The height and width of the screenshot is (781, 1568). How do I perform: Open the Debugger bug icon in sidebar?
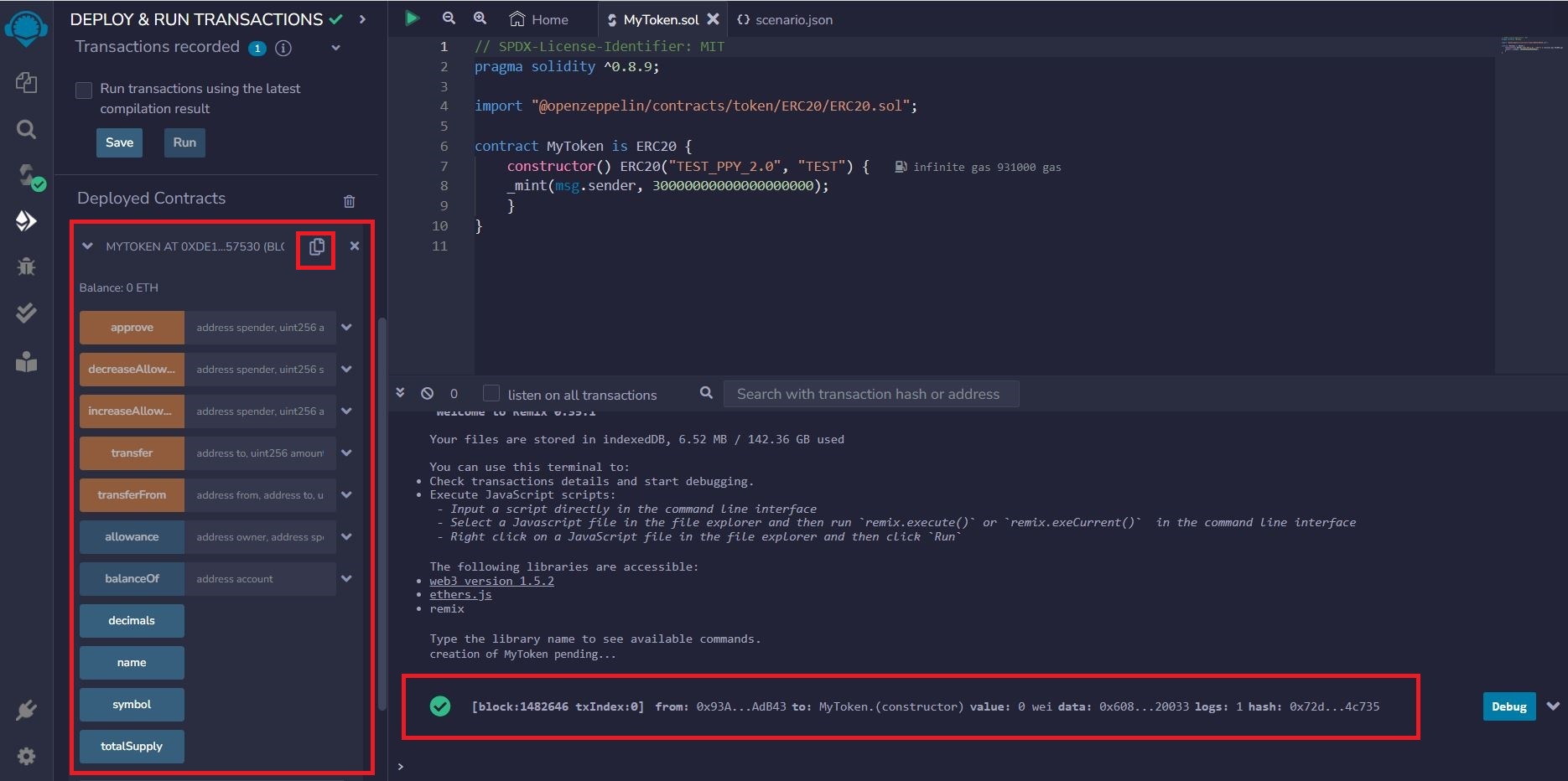coord(26,266)
